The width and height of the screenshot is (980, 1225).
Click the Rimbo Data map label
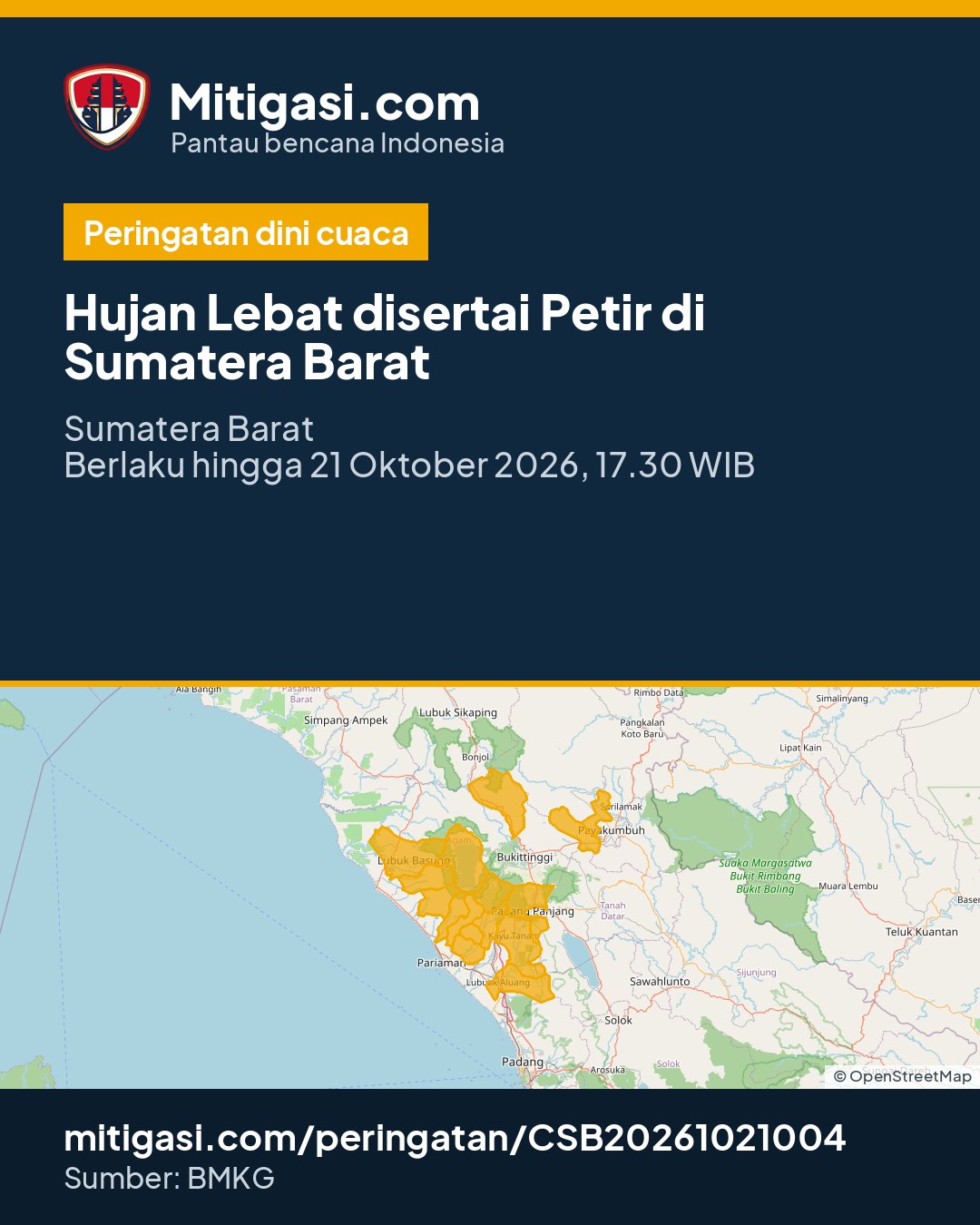(x=659, y=692)
